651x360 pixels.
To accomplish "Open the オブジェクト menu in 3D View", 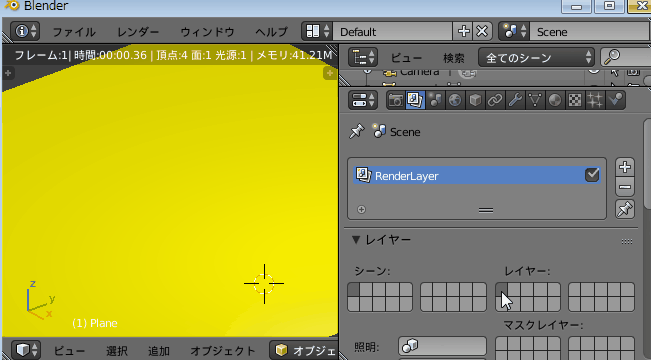I will coord(223,351).
